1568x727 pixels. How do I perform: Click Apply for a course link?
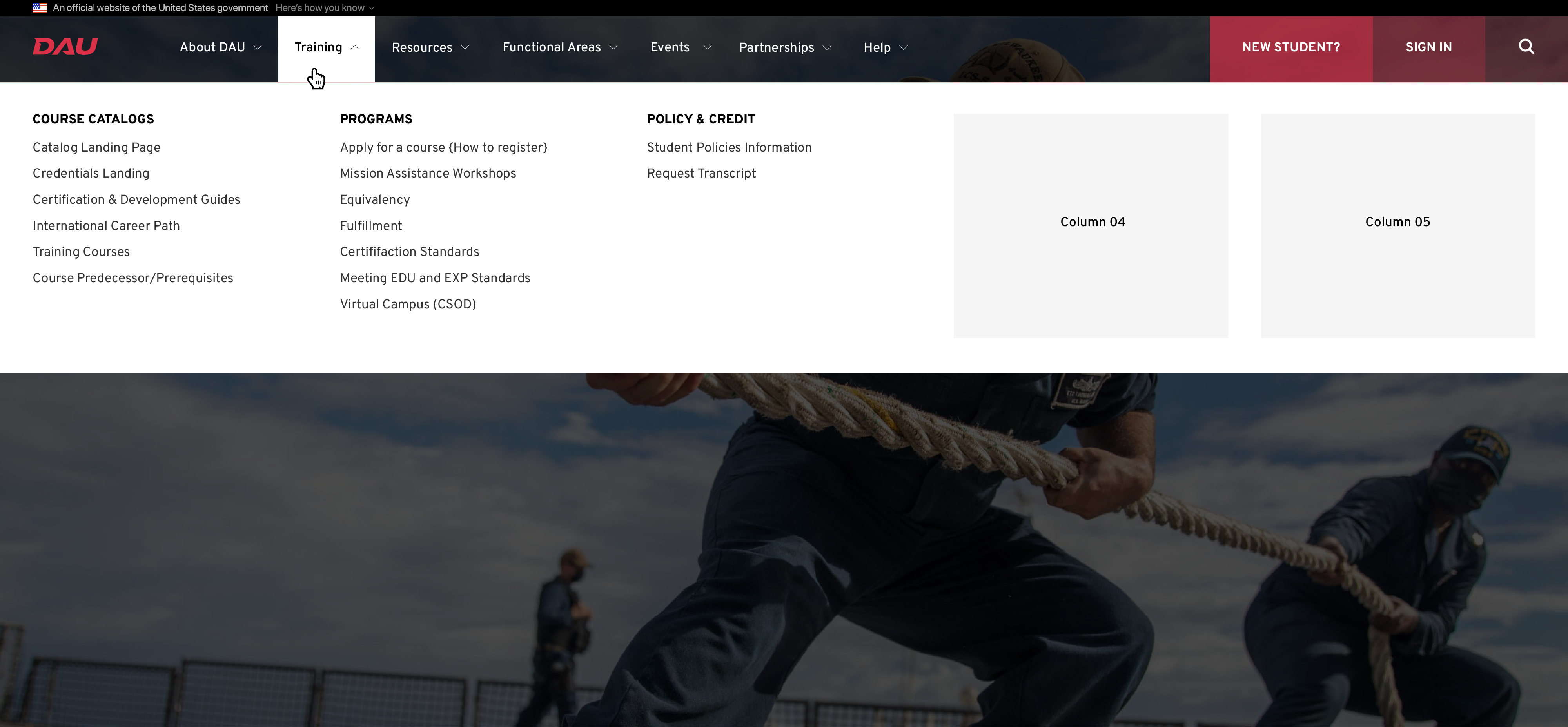pos(444,147)
